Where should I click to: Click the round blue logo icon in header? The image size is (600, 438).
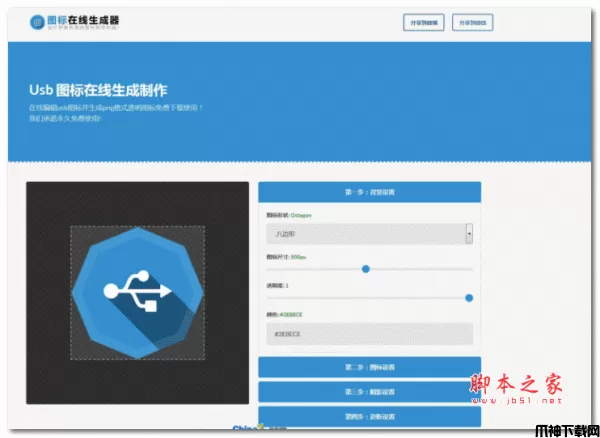pos(37,22)
